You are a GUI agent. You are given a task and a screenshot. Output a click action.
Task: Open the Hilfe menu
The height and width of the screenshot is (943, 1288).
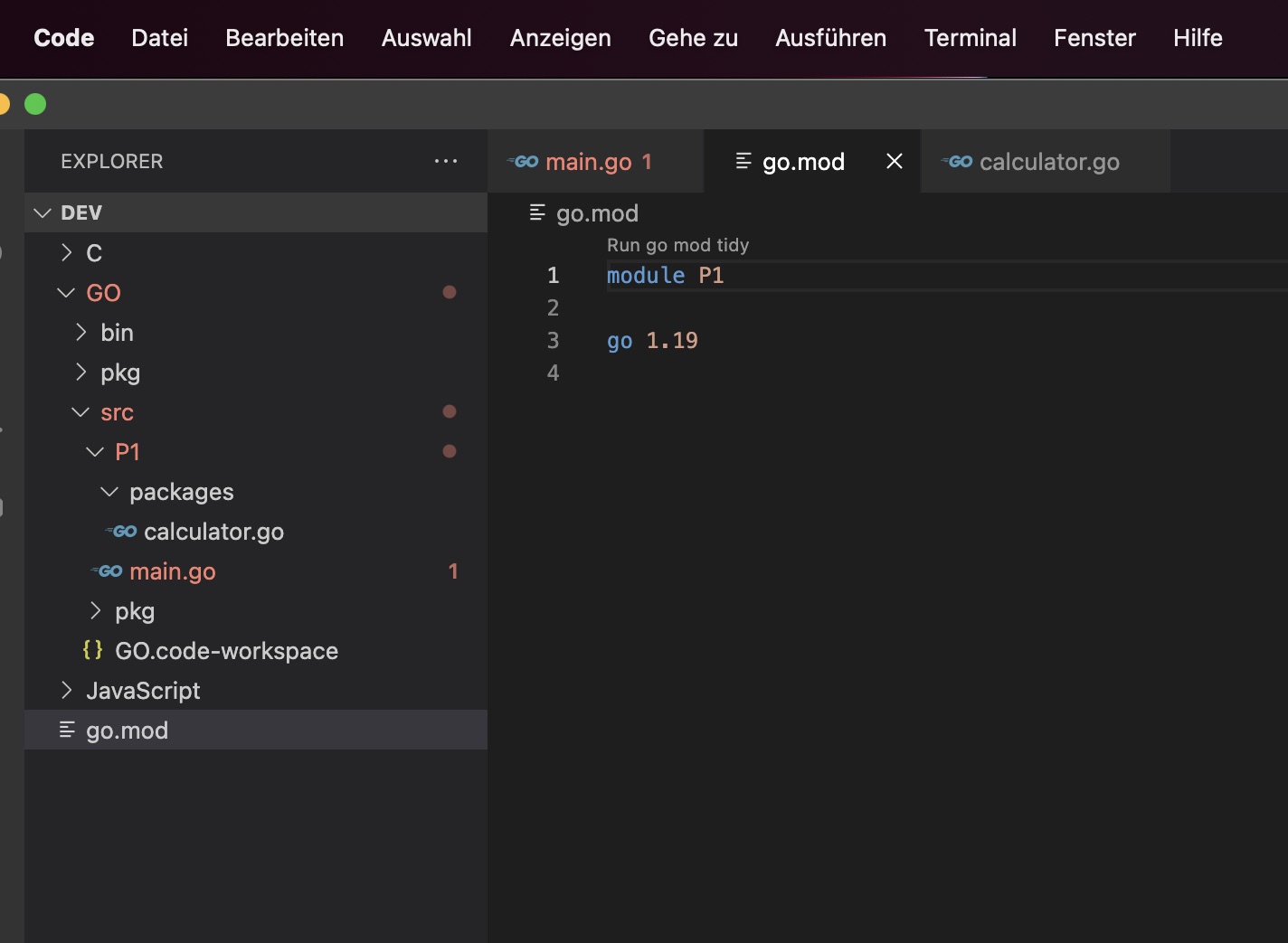click(1198, 38)
